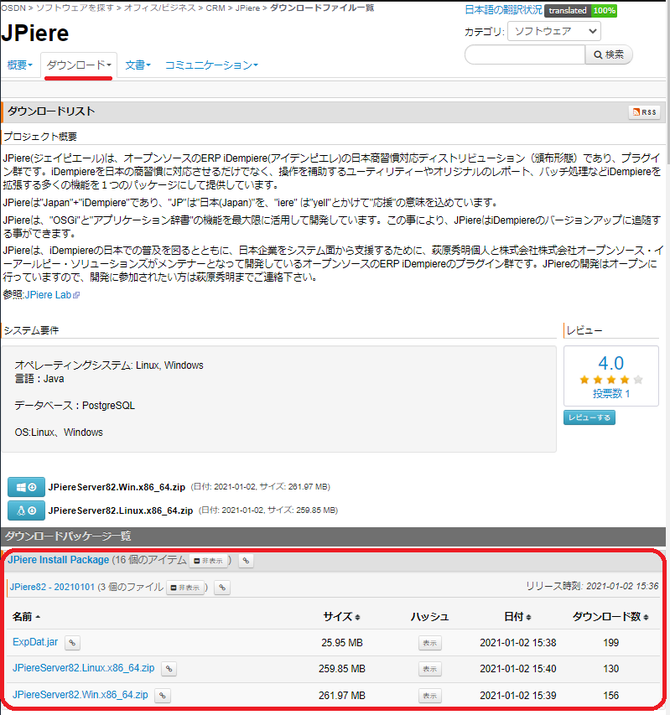Click link icon next to JPiere82 - 20210101
This screenshot has width=670, height=715.
point(222,587)
